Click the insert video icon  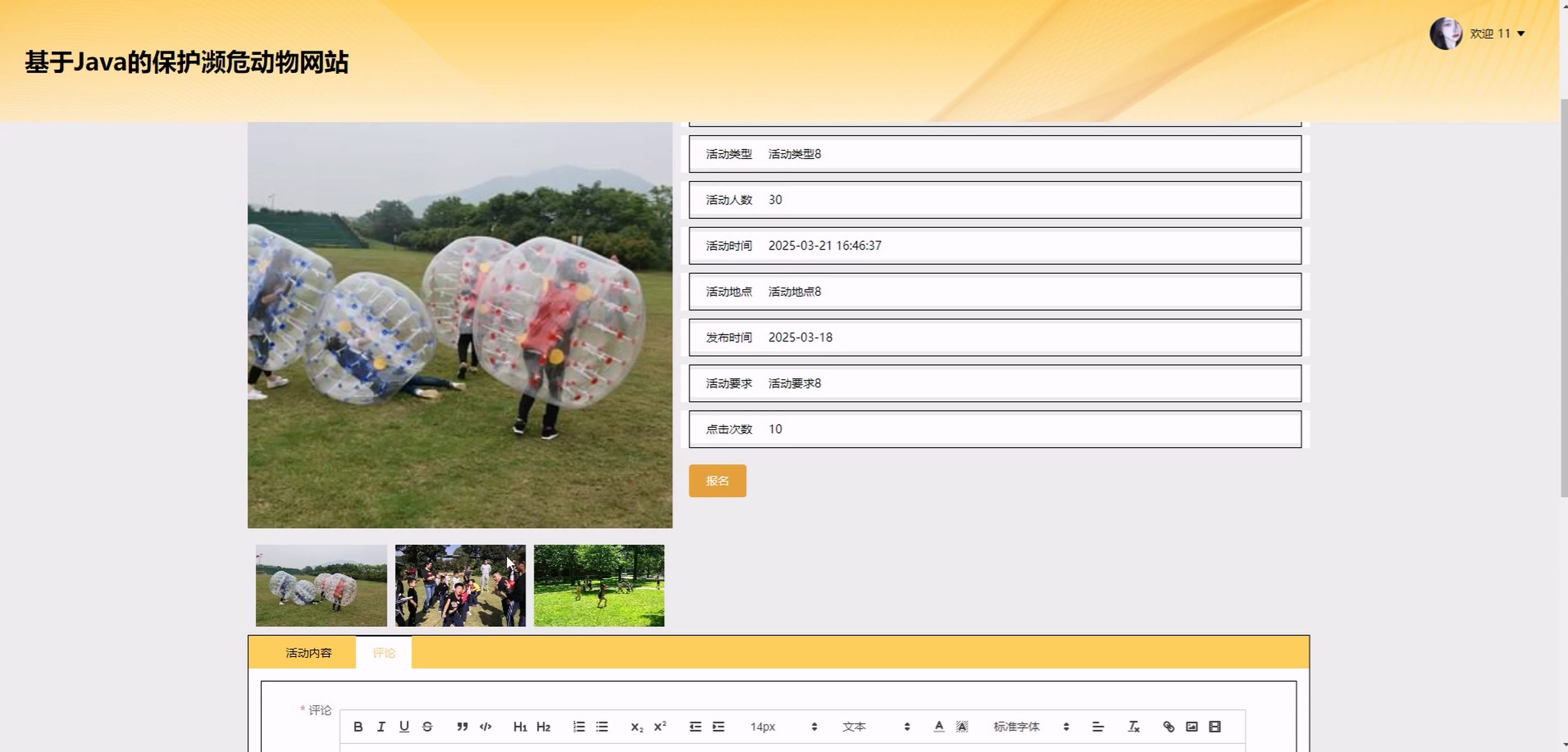pyautogui.click(x=1215, y=726)
